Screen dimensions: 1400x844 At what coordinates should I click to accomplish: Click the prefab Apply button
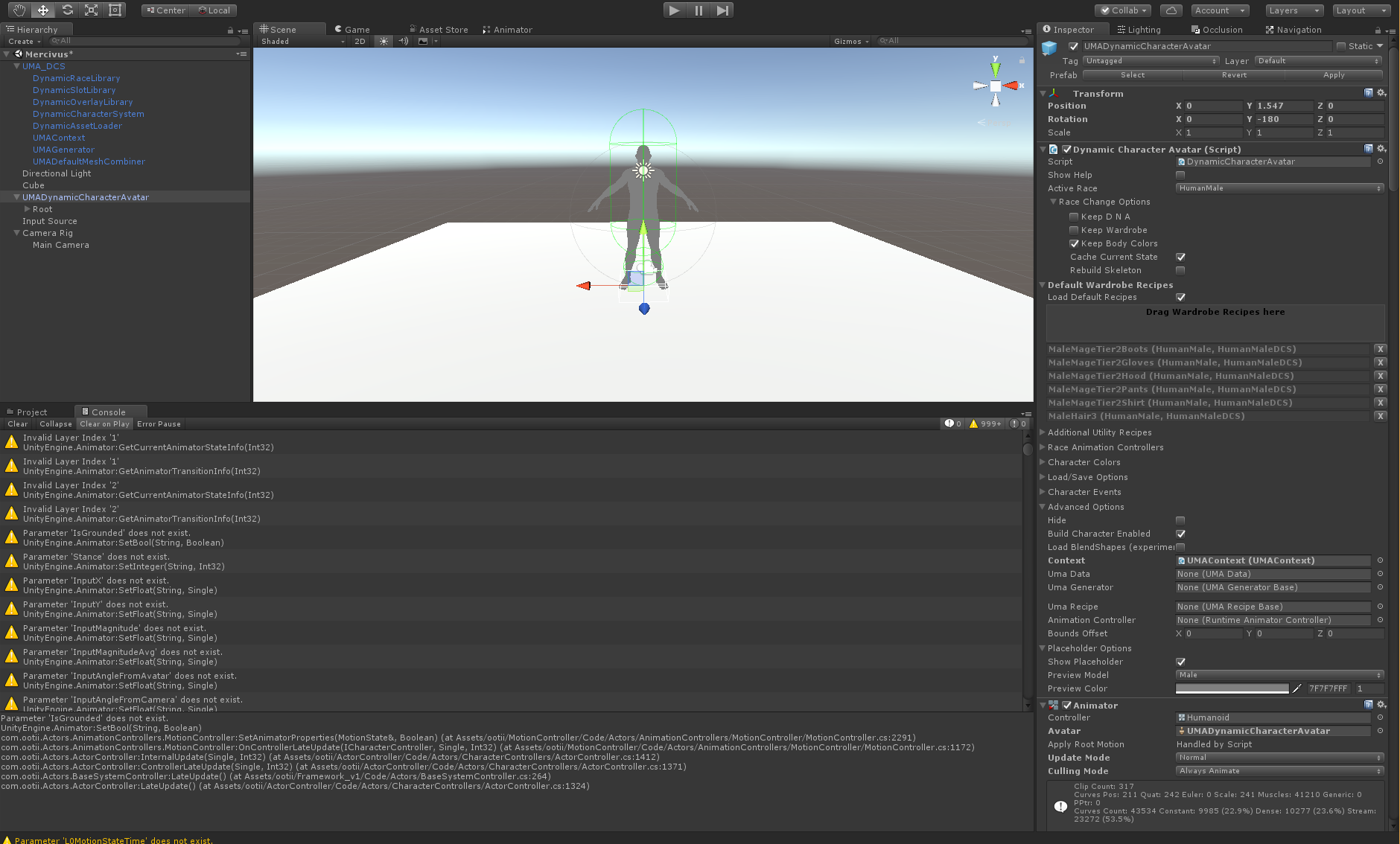(1332, 74)
